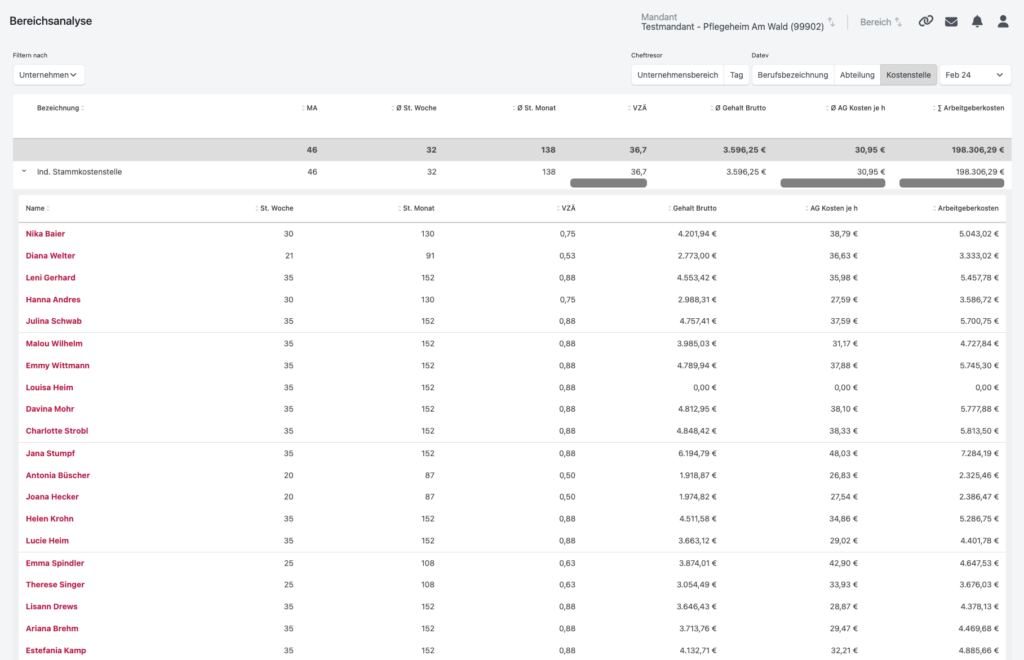Open employee Diana Welter
The width and height of the screenshot is (1024, 660).
50,256
